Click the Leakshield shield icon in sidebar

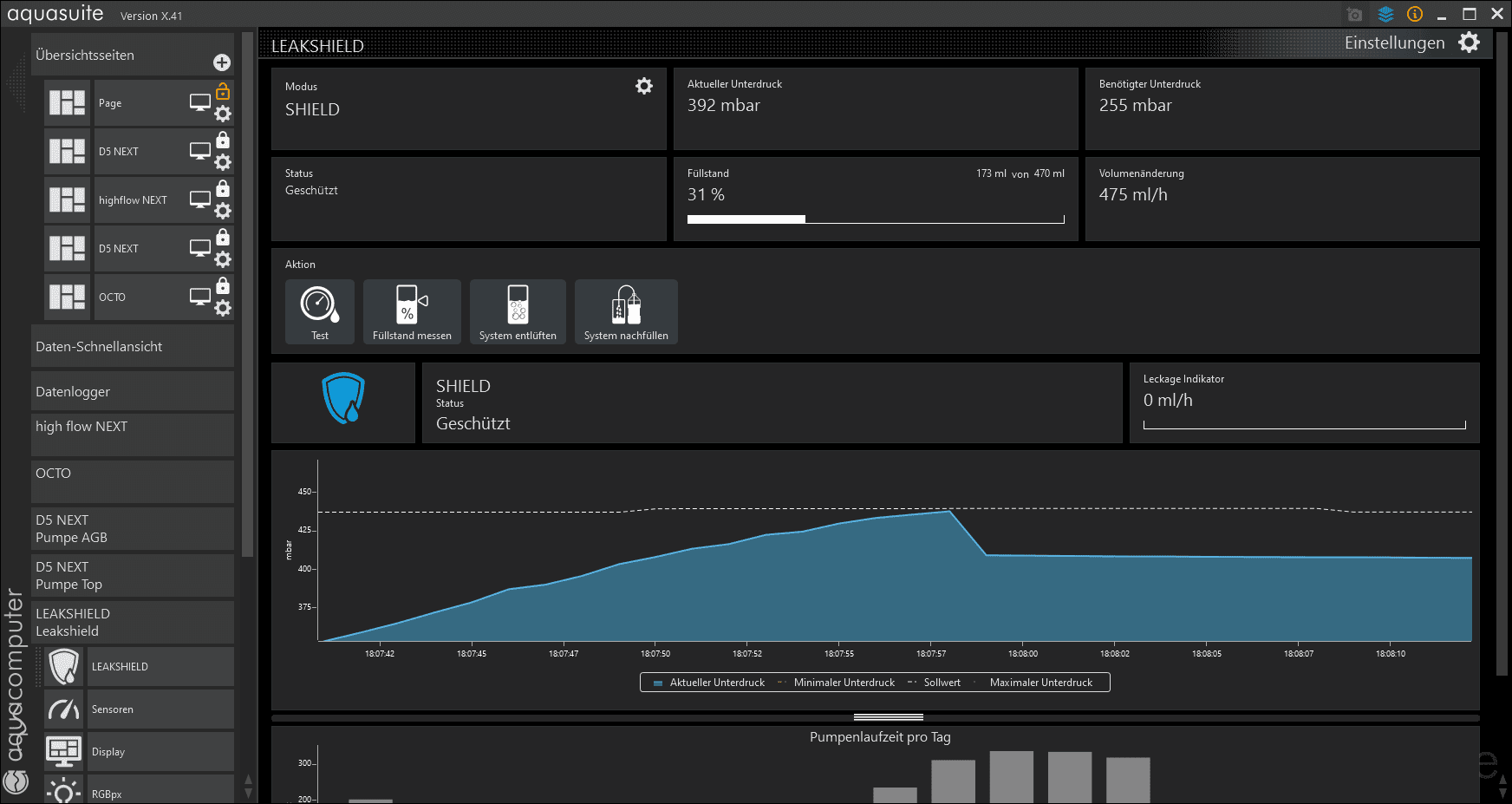[x=63, y=667]
